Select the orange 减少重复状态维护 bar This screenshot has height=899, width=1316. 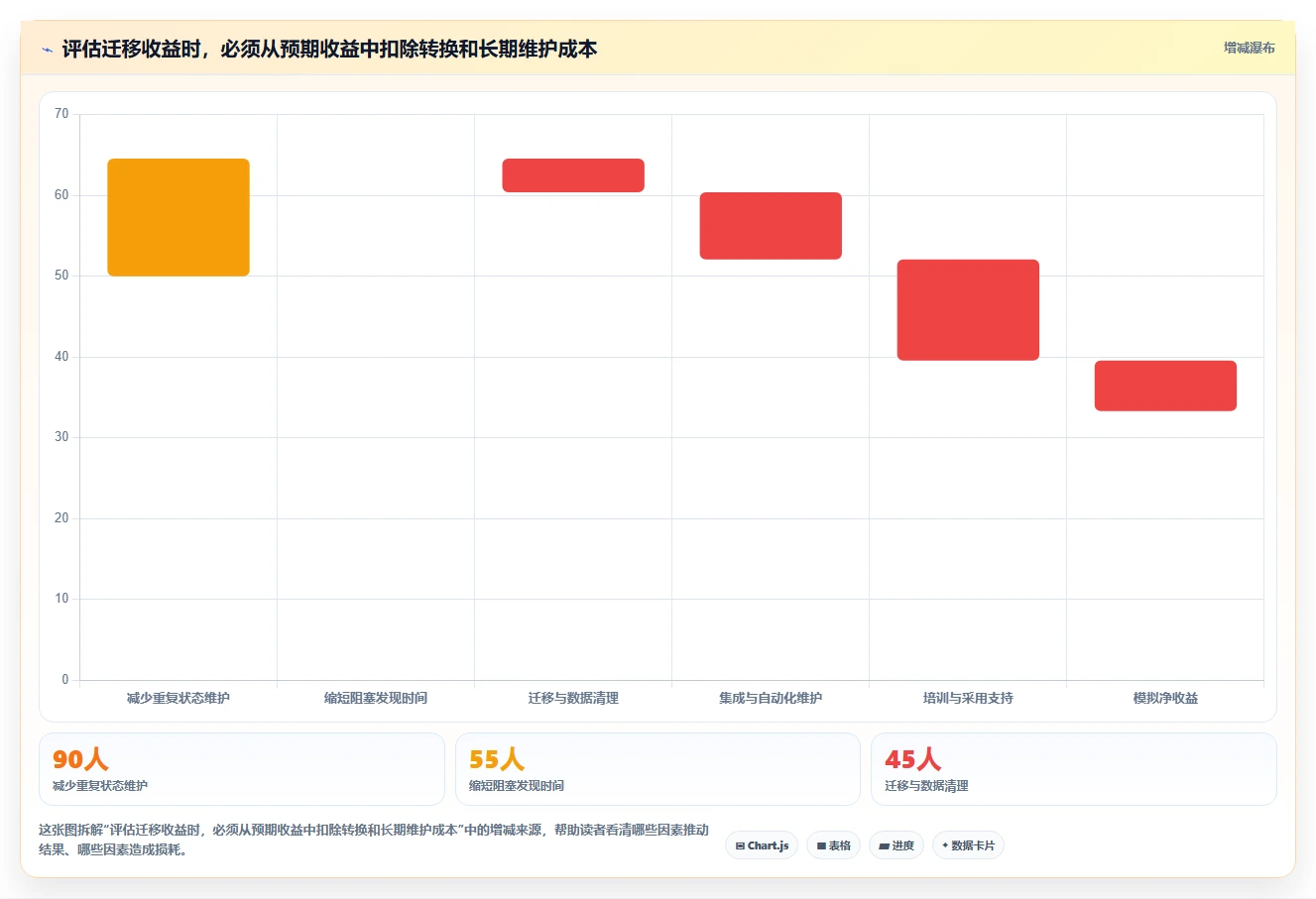point(179,217)
